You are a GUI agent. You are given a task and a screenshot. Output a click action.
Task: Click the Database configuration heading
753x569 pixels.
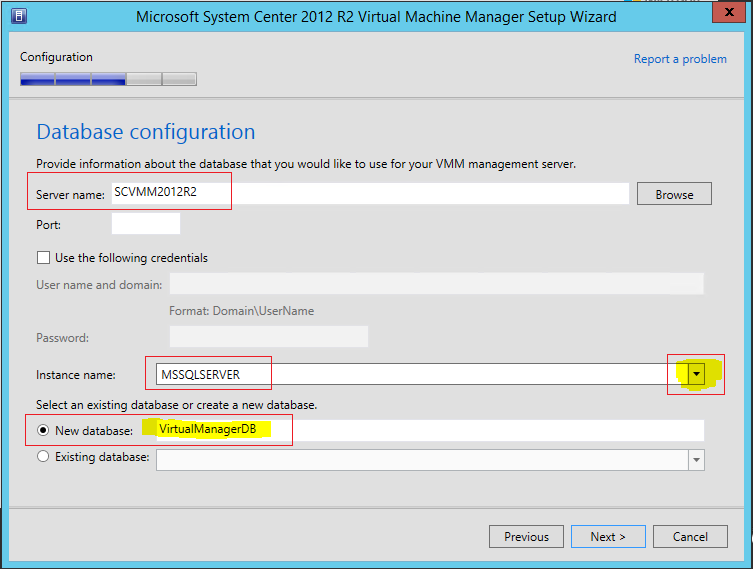(146, 132)
